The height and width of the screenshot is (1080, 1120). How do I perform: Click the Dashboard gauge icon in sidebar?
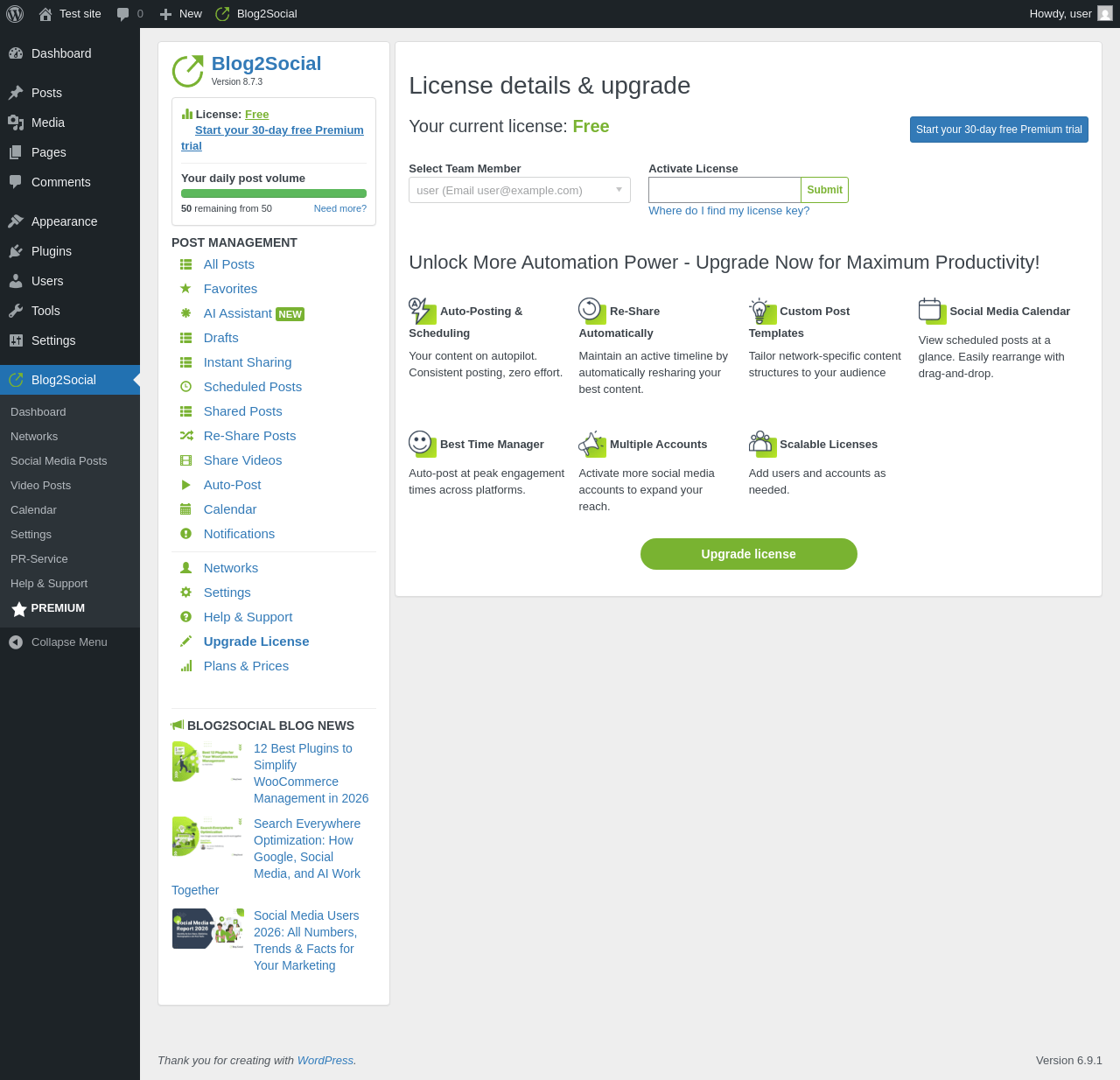16,53
